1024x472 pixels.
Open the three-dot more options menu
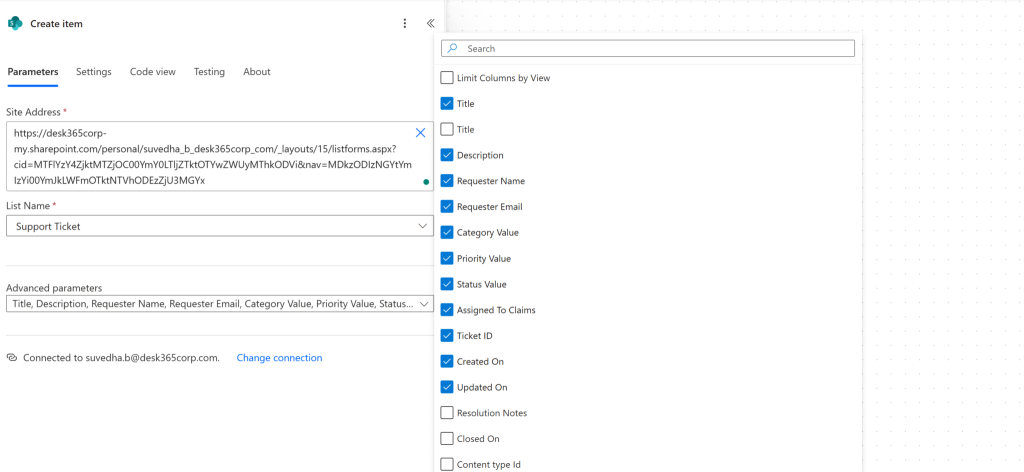point(405,24)
